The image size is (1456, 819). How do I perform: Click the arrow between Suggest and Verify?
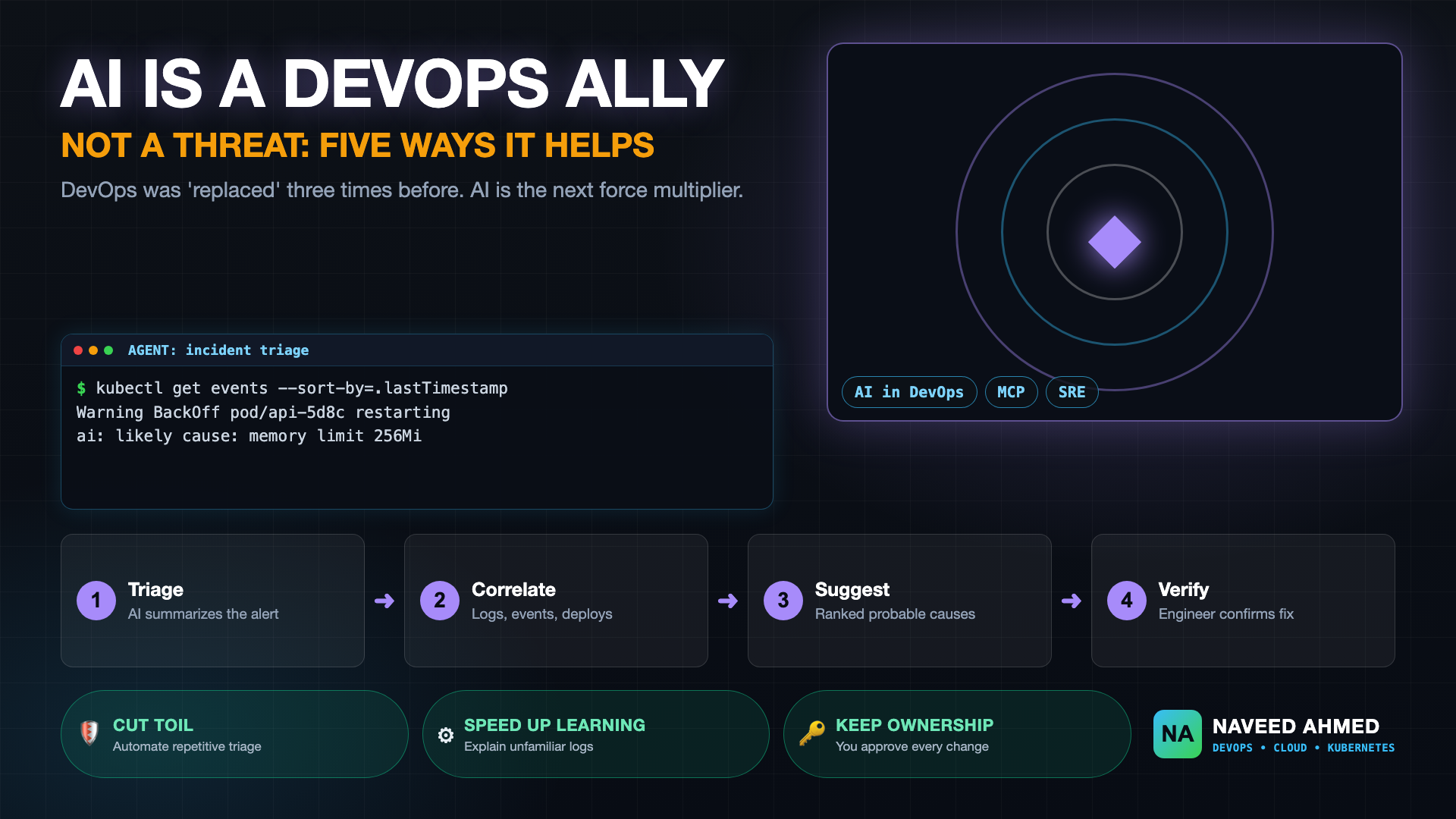[x=1072, y=601]
